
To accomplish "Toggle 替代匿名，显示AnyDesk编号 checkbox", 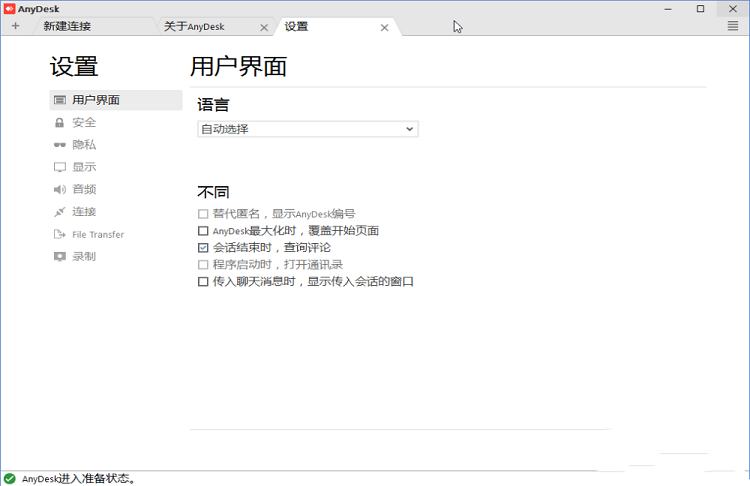I will pyautogui.click(x=203, y=214).
